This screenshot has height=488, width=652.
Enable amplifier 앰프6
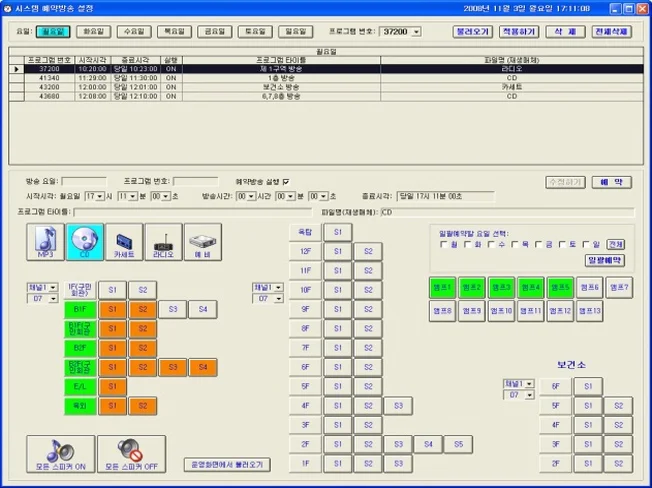click(x=590, y=288)
